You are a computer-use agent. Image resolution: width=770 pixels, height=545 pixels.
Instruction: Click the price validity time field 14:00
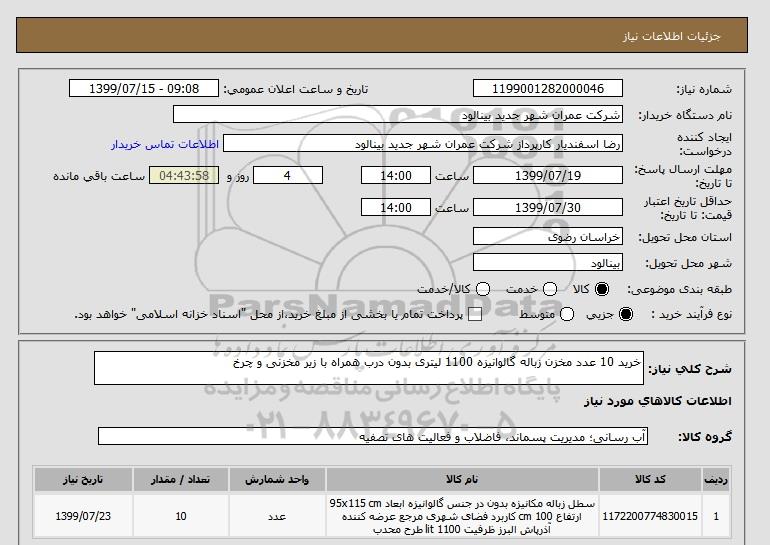tap(396, 207)
